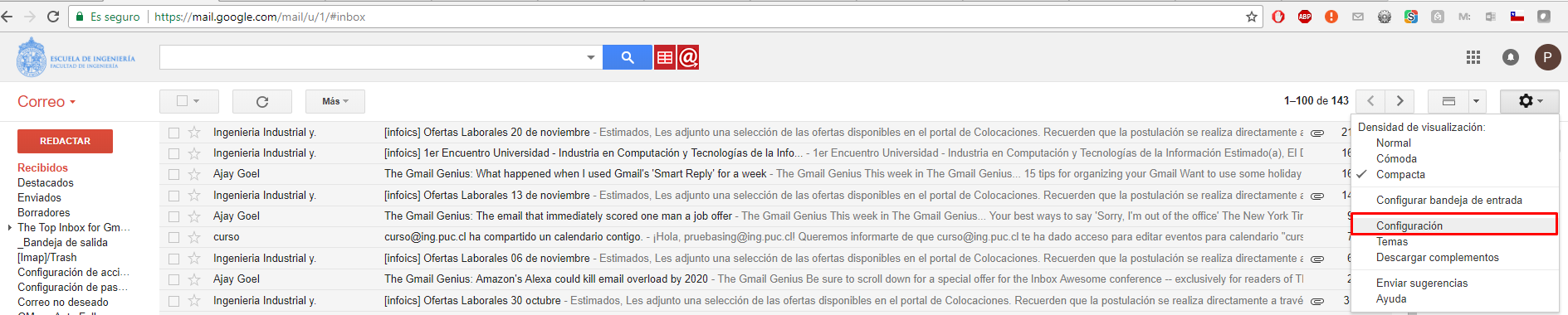Open the notifications bell
Image resolution: width=1568 pixels, height=315 pixels.
1511,57
